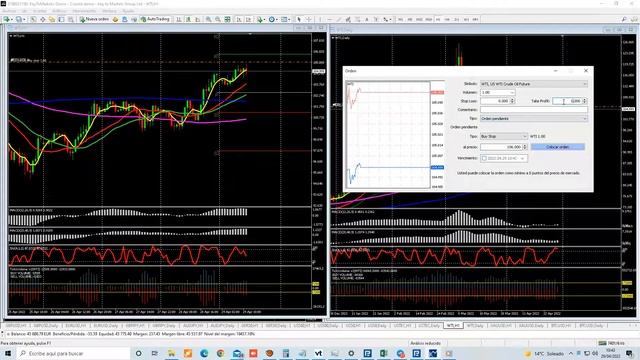Switch timeframe to M15
Viewport: 640px width, 360px height.
(419, 19)
